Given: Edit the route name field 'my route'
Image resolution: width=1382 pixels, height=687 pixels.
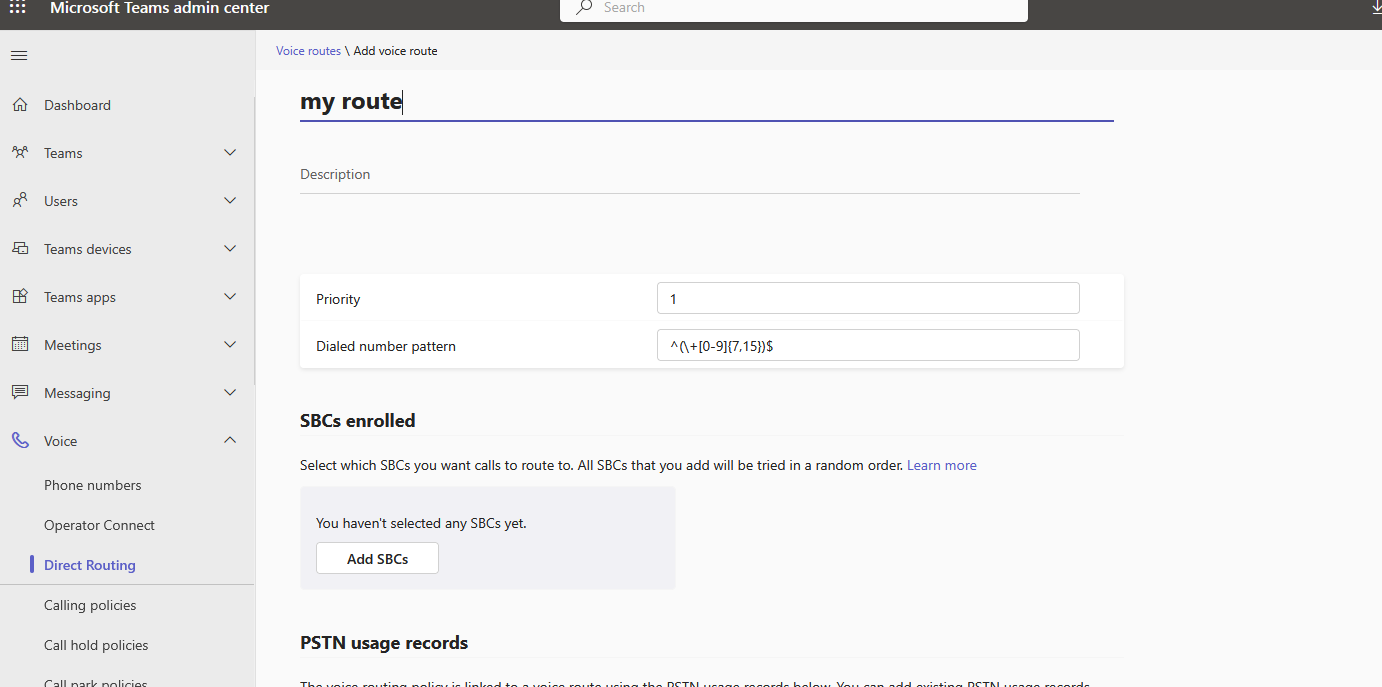Looking at the screenshot, I should [706, 101].
